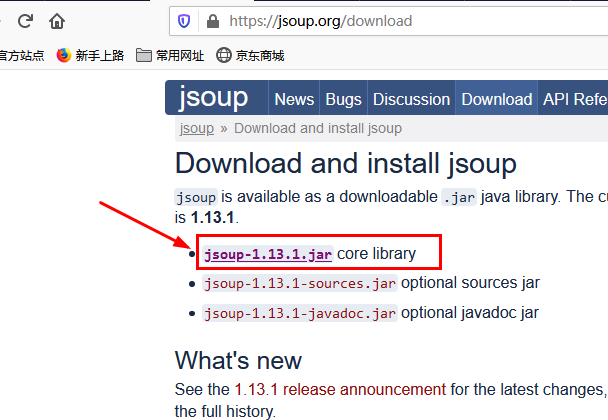Download jsoup-1.13.1-sources.jar file
The width and height of the screenshot is (608, 420).
[300, 283]
